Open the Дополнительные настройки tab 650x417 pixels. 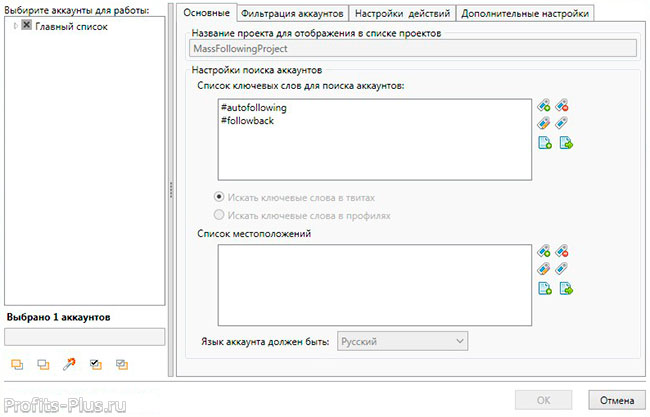(525, 13)
